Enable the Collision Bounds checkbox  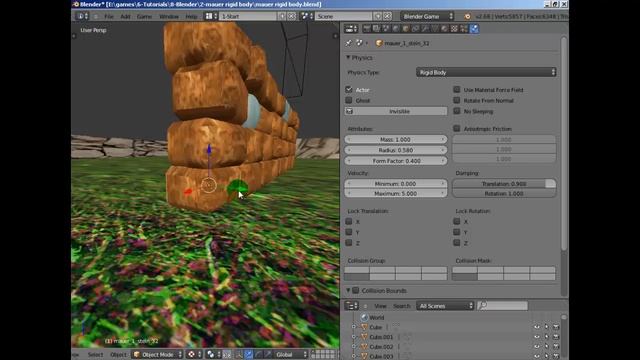tap(356, 290)
